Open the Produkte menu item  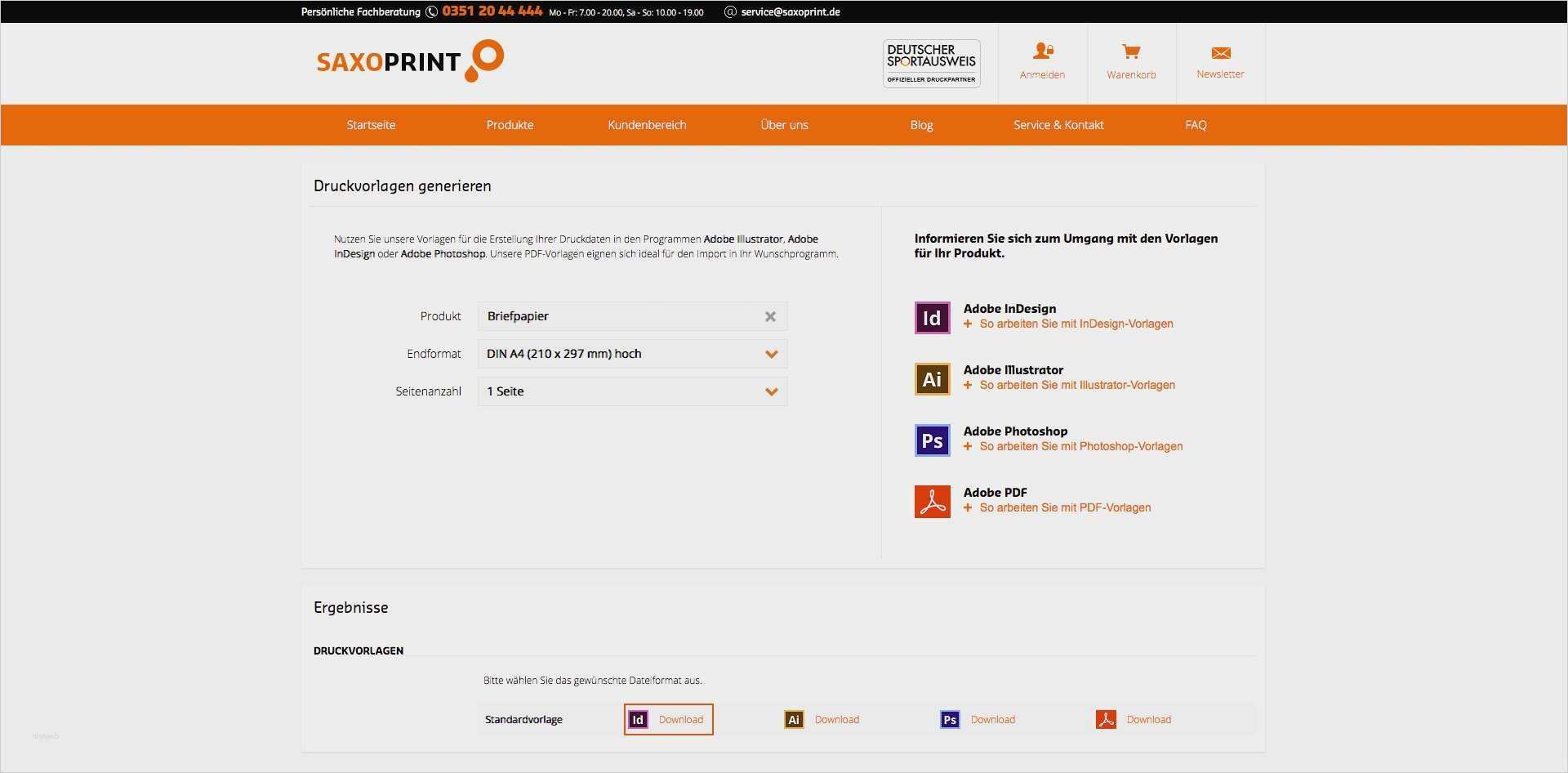pos(509,124)
